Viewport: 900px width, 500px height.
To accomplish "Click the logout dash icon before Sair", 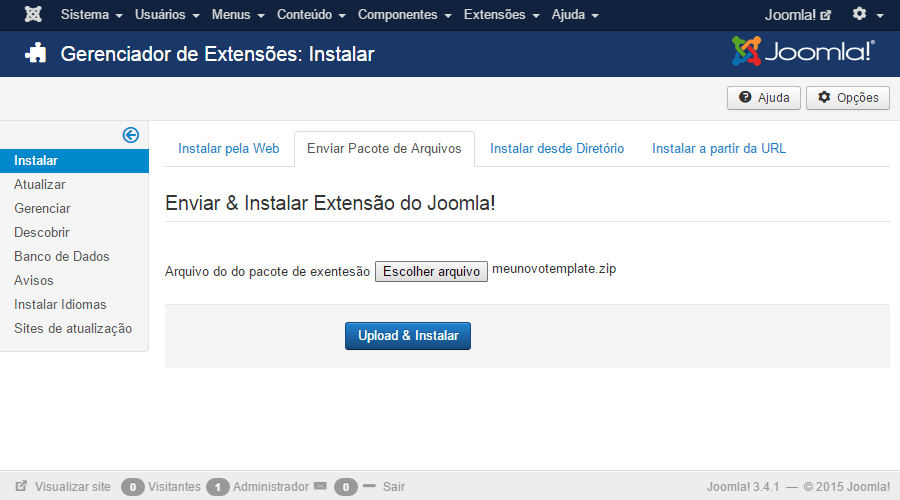I will [369, 486].
